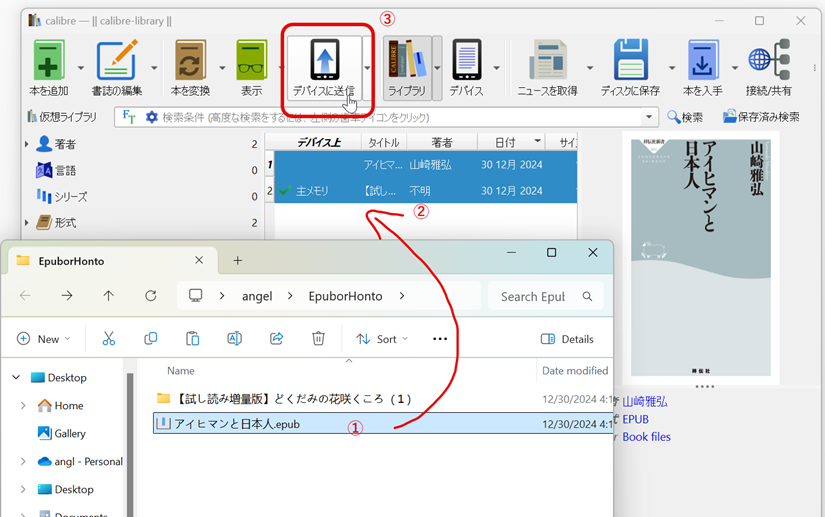
Task: Click the Explorer search box
Action: 545,297
